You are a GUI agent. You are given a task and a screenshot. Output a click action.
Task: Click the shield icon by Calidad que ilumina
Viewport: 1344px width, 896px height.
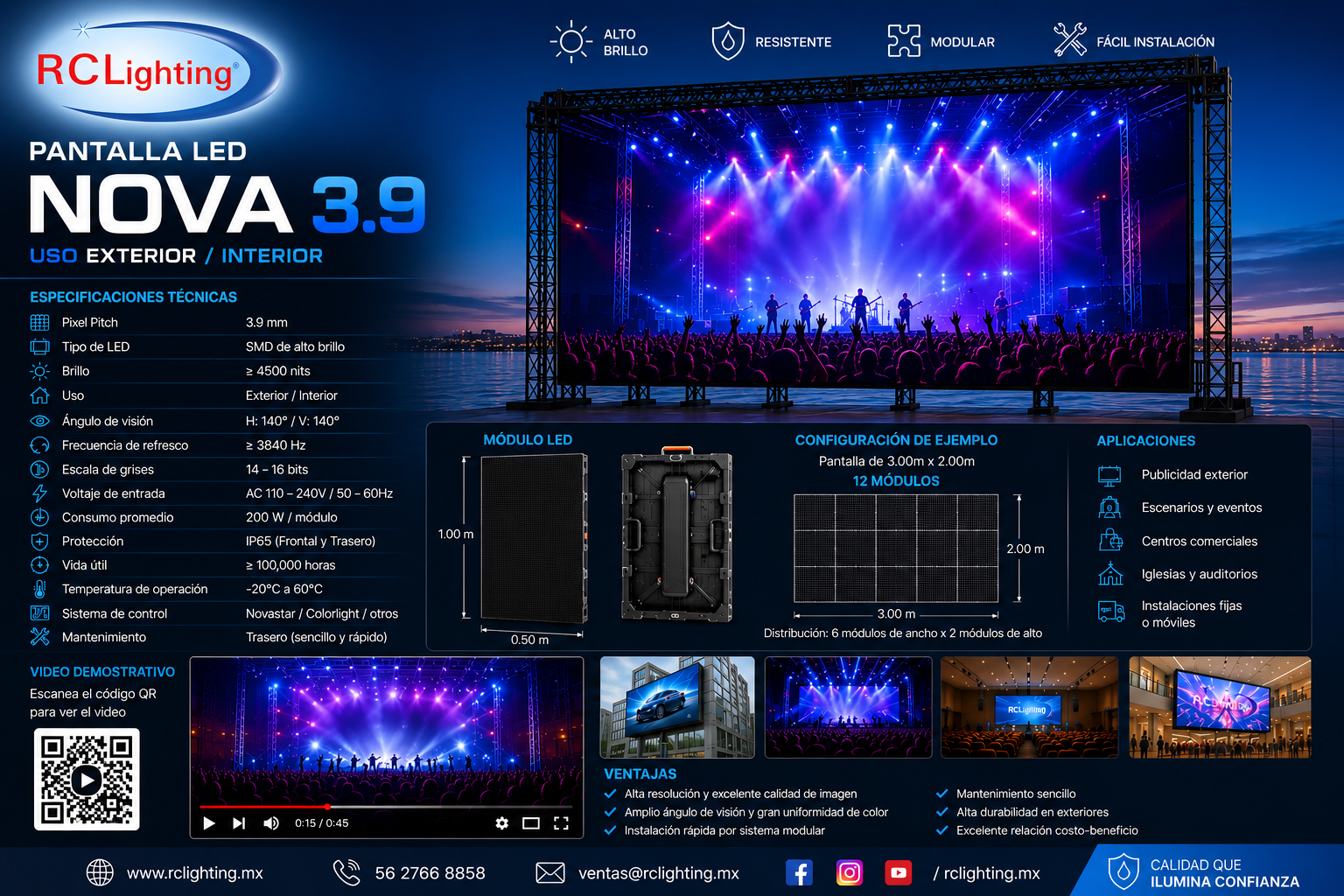pyautogui.click(x=1123, y=872)
